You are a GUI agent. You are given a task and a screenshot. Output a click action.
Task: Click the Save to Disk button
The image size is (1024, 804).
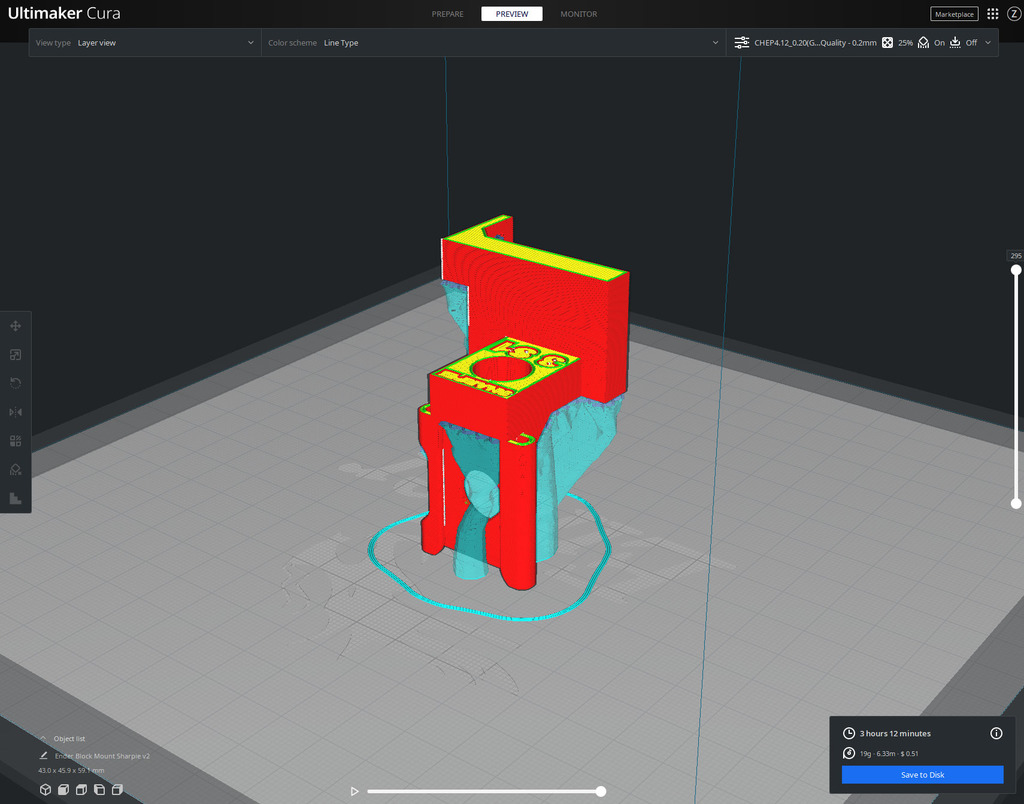pos(922,774)
